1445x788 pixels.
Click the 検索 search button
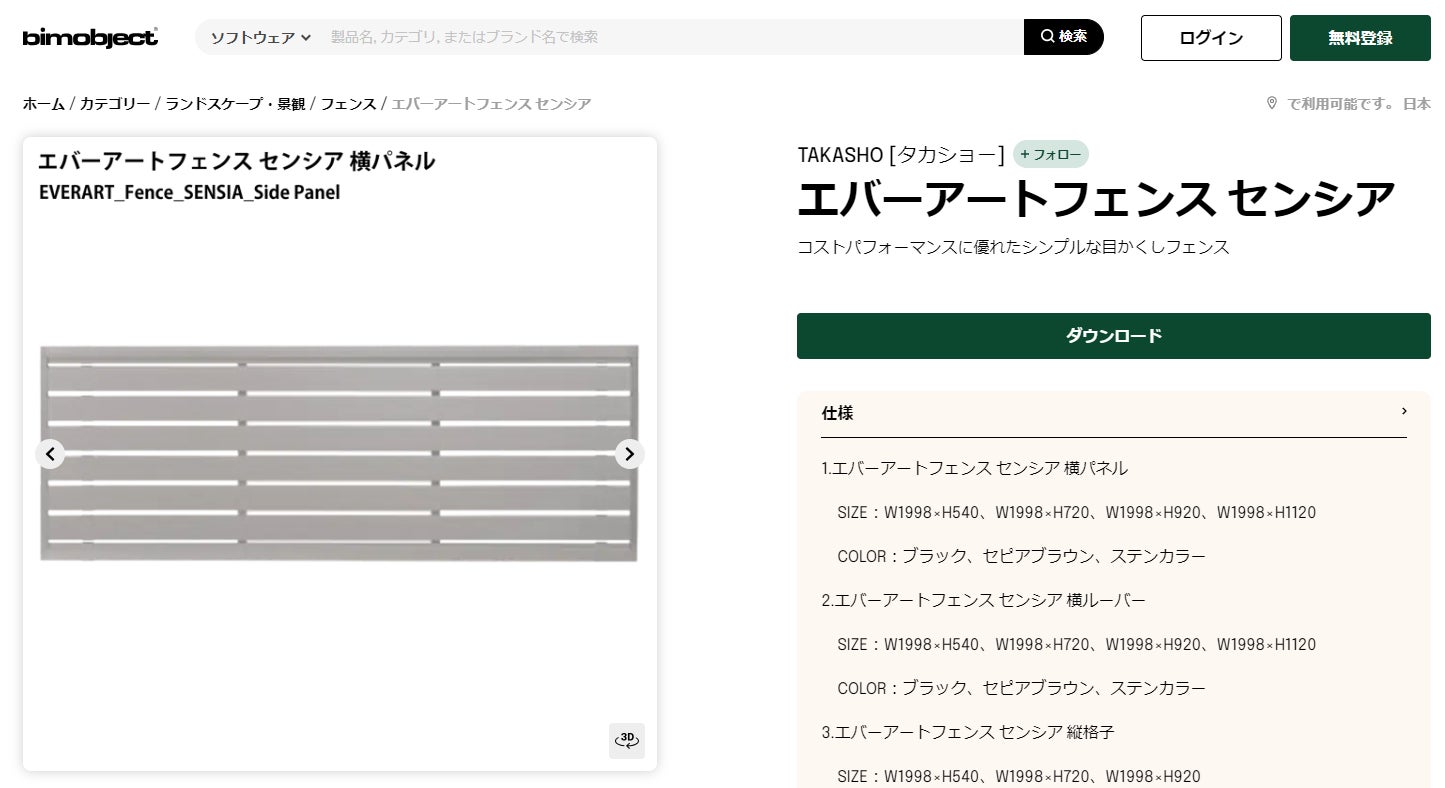pyautogui.click(x=1064, y=37)
